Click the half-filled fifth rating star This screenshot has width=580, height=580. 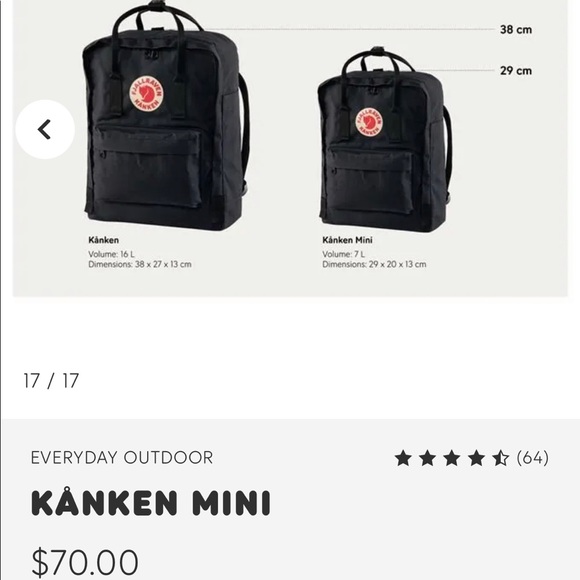[500, 458]
